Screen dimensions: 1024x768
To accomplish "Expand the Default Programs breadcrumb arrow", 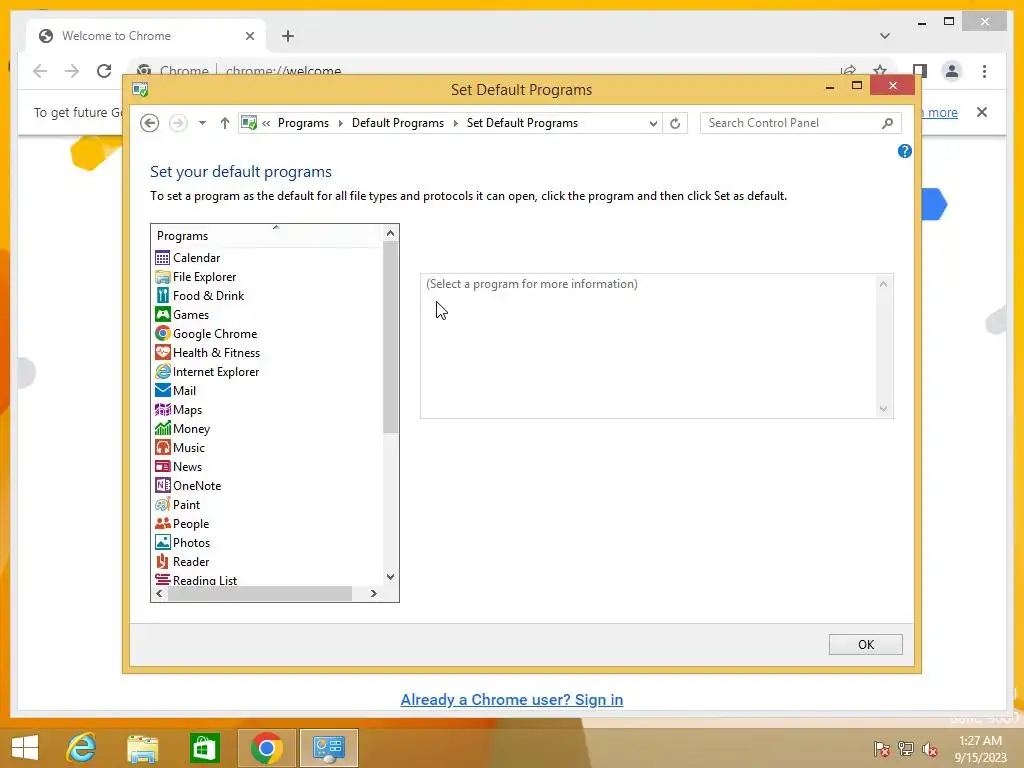I will 455,123.
